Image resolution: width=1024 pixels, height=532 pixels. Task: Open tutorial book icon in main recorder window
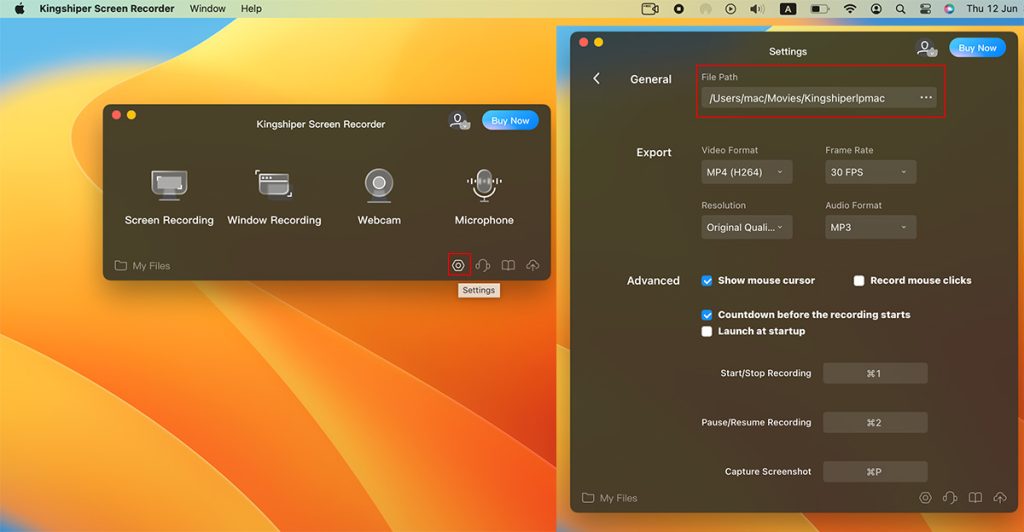click(508, 265)
